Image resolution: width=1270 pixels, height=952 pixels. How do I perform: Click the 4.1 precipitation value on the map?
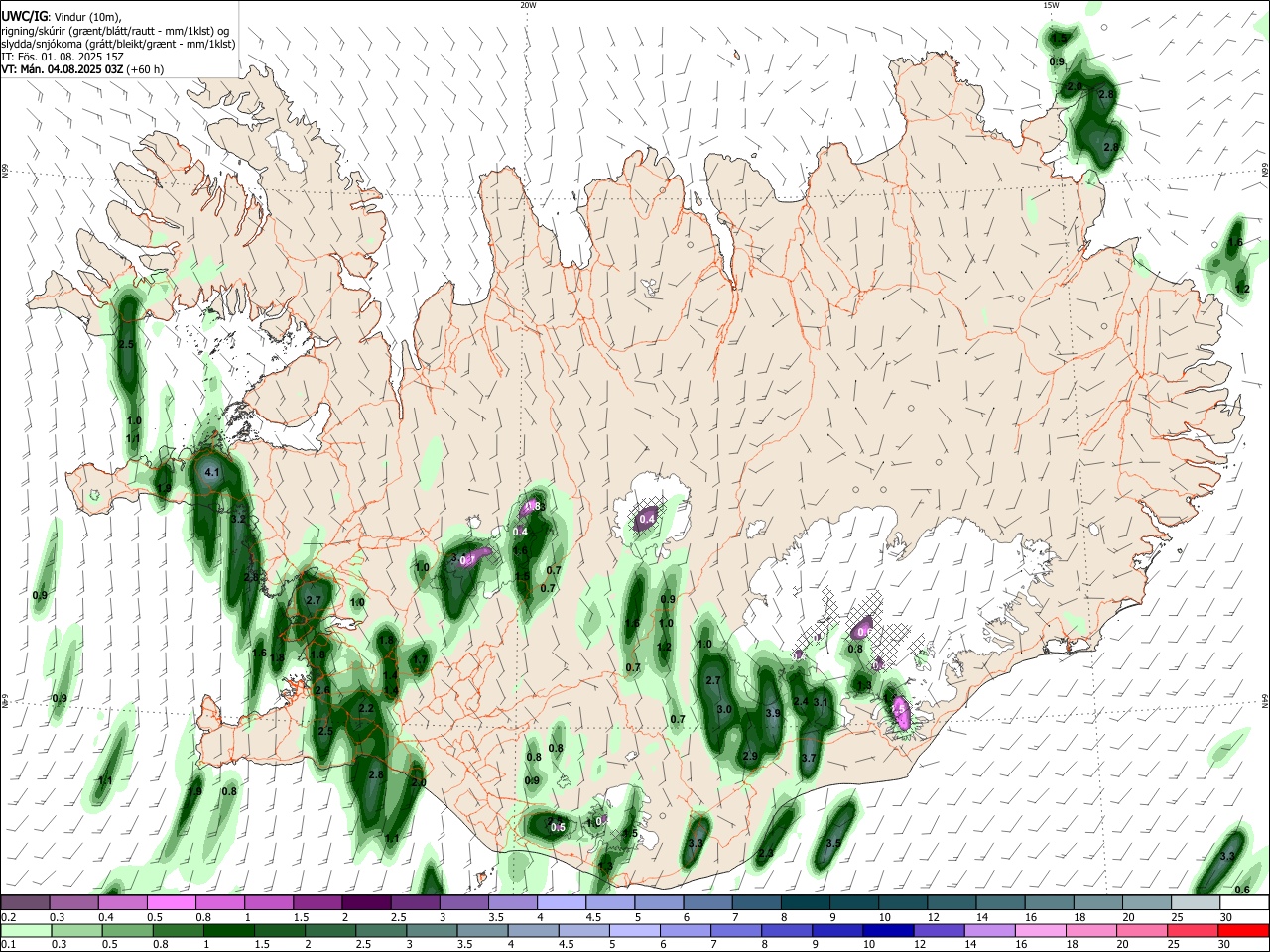click(x=211, y=473)
